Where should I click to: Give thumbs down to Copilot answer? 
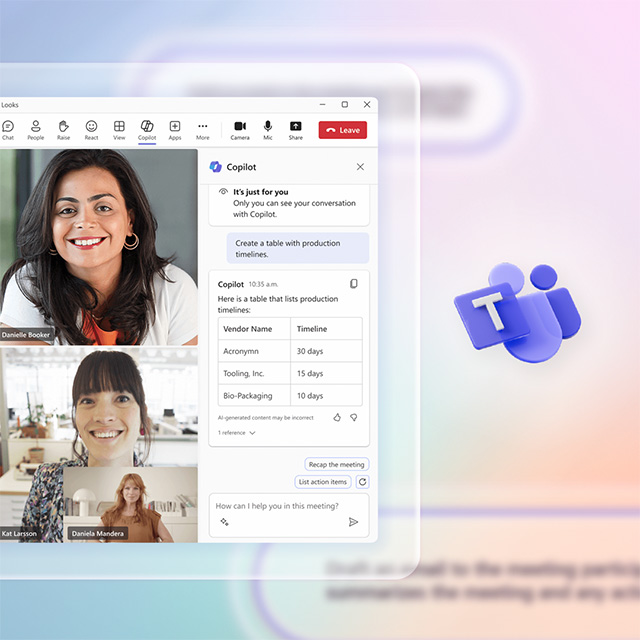click(353, 417)
